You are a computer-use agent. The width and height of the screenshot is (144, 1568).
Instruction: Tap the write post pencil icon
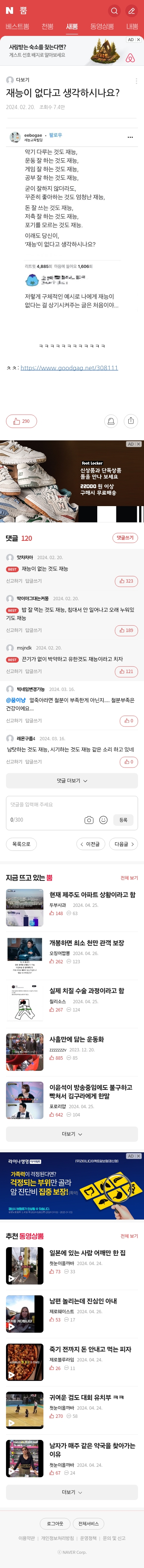click(131, 10)
